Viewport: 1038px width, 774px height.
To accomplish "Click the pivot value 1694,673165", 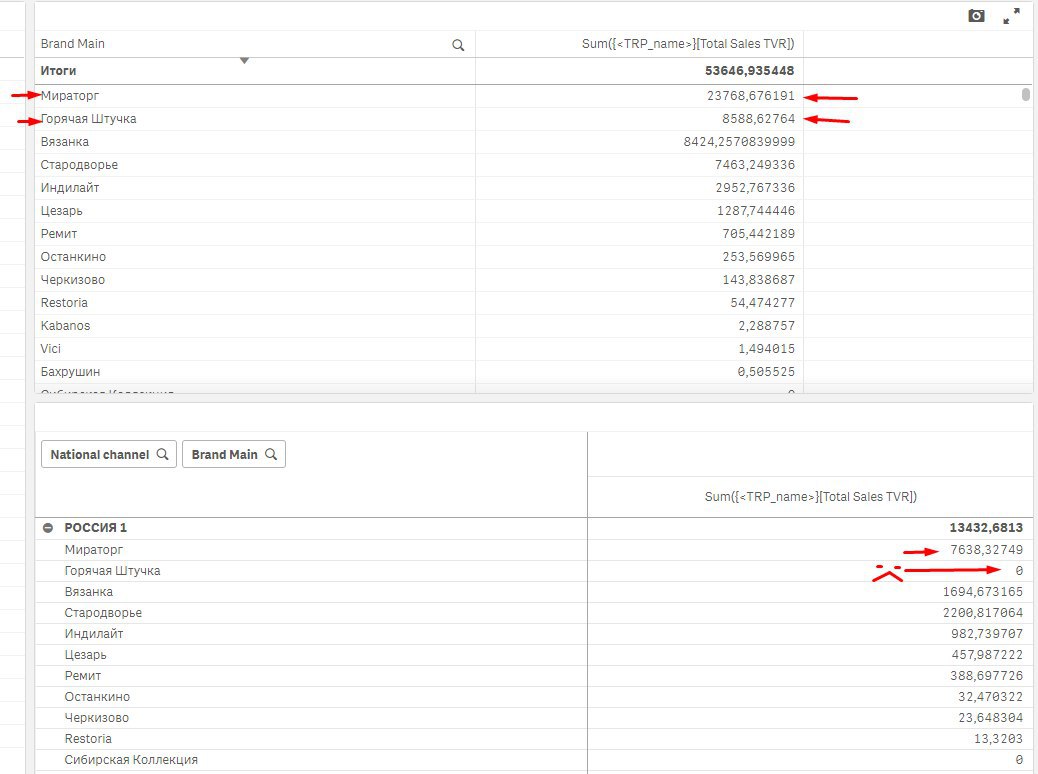I will click(x=983, y=592).
